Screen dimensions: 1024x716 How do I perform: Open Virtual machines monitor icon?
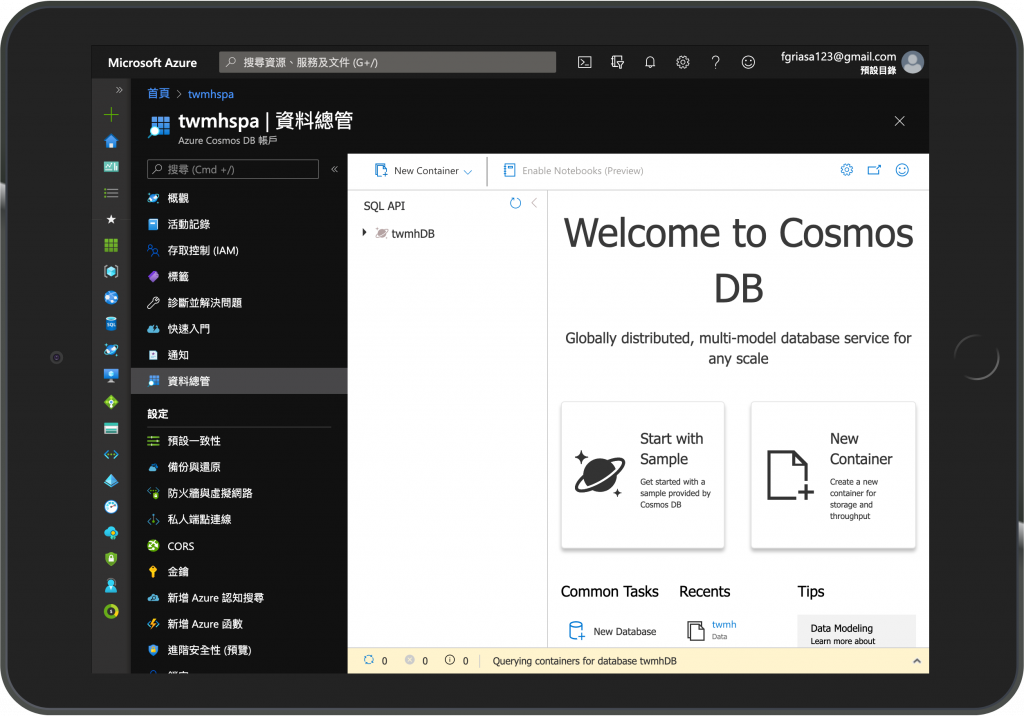pyautogui.click(x=111, y=376)
